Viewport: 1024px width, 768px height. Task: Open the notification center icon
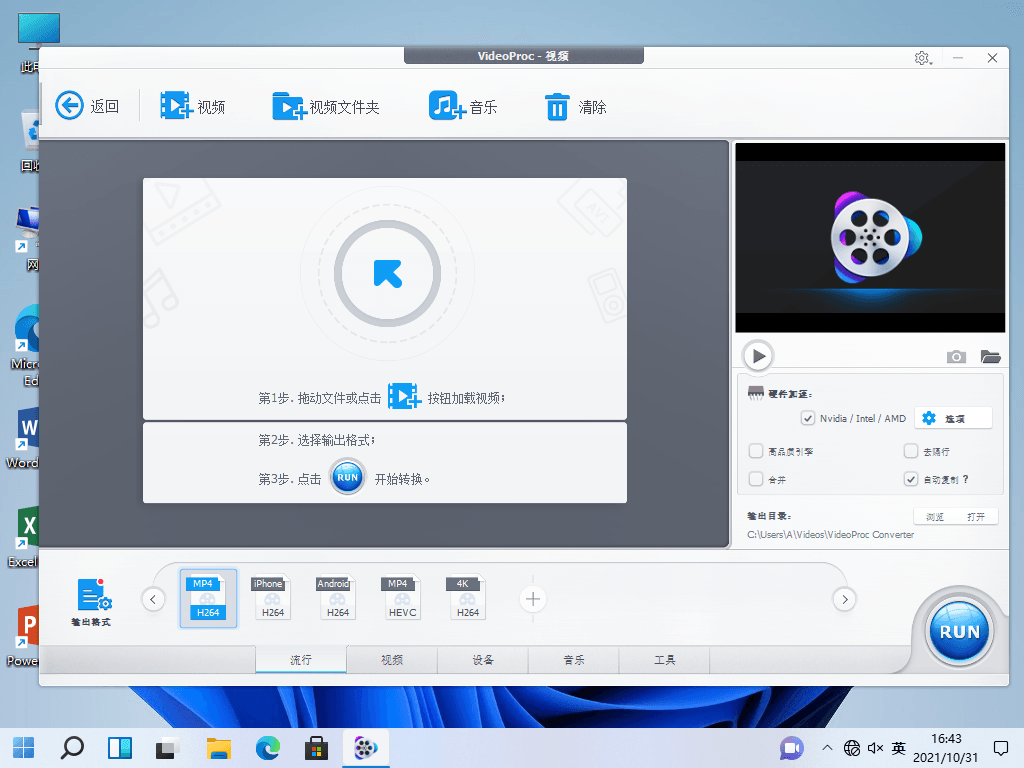[1000, 748]
